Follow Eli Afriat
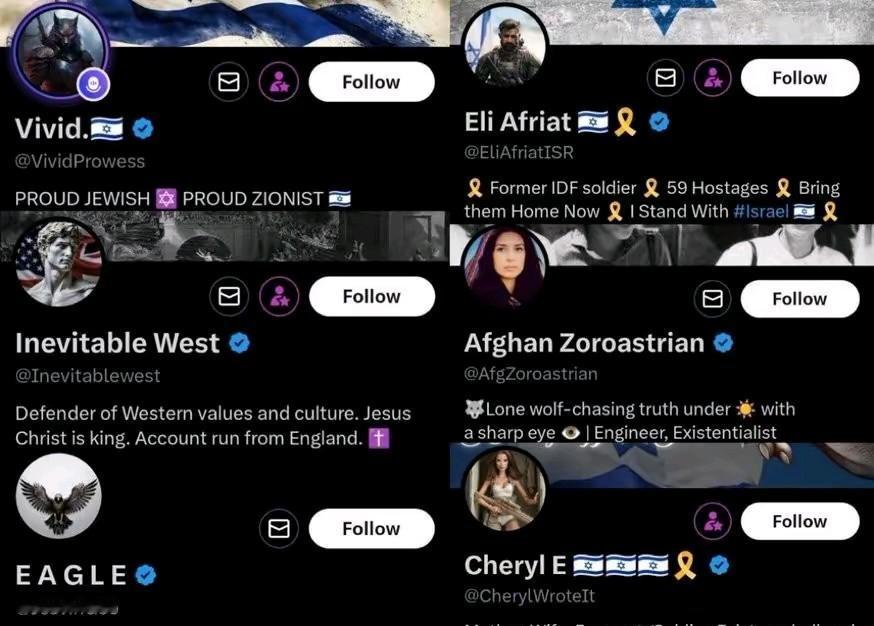 (x=800, y=77)
